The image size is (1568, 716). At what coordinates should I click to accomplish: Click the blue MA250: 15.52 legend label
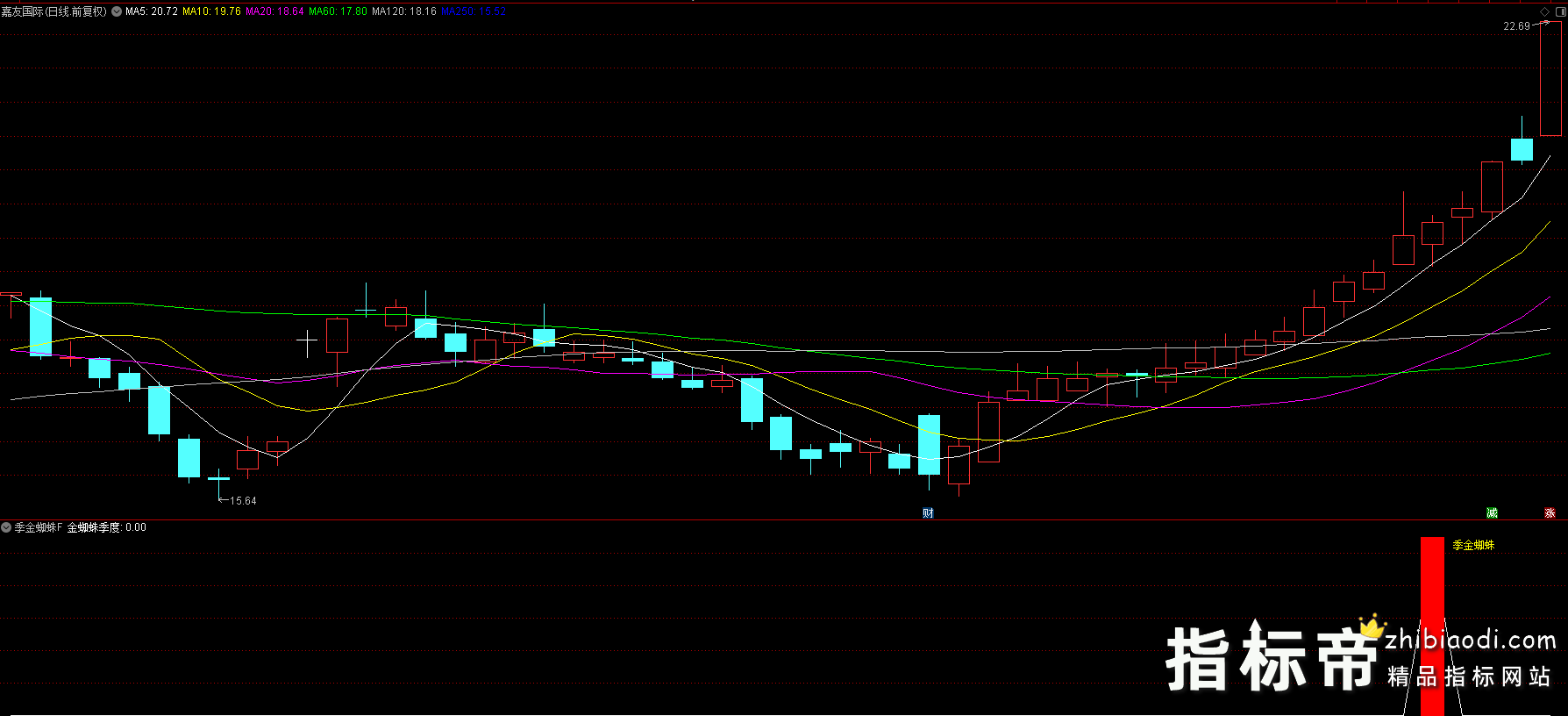[474, 11]
